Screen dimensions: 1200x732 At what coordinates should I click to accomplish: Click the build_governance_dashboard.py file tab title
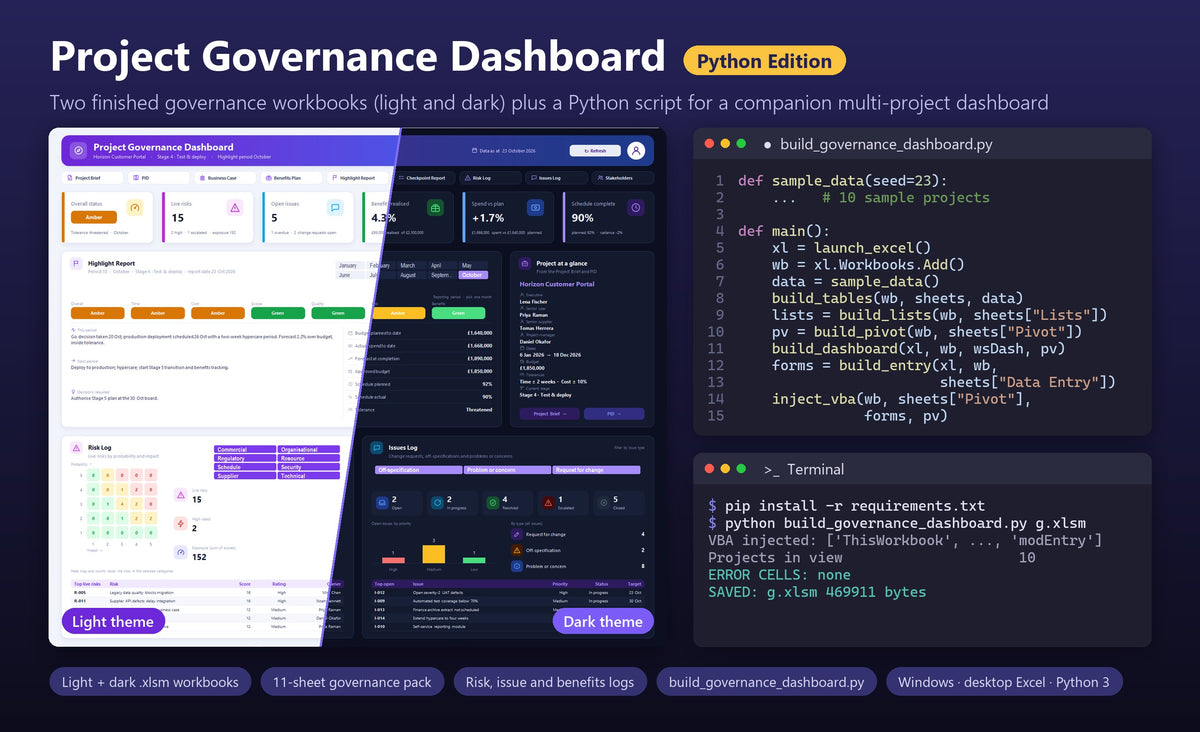[x=886, y=144]
